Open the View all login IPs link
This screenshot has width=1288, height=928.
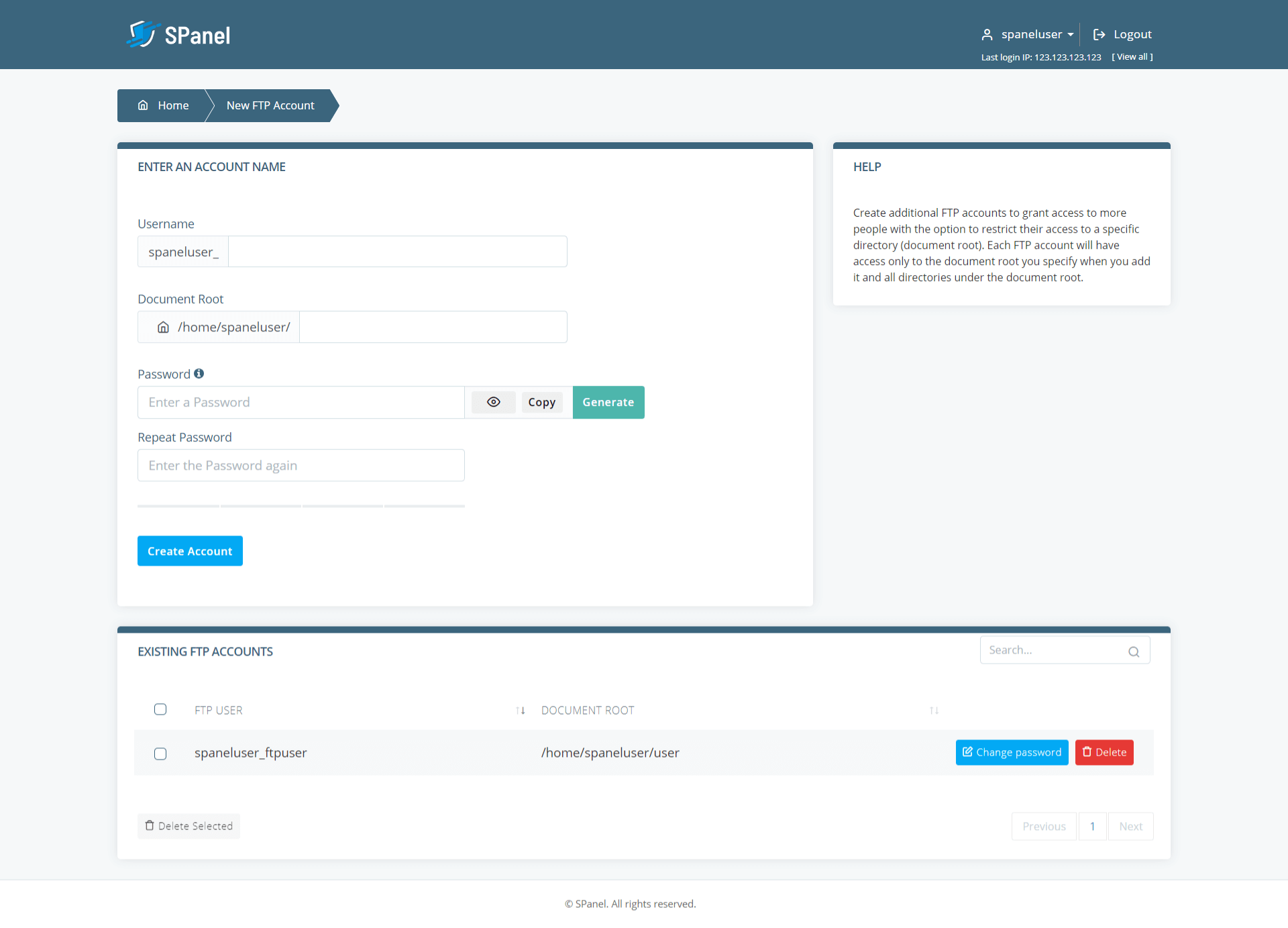1132,57
